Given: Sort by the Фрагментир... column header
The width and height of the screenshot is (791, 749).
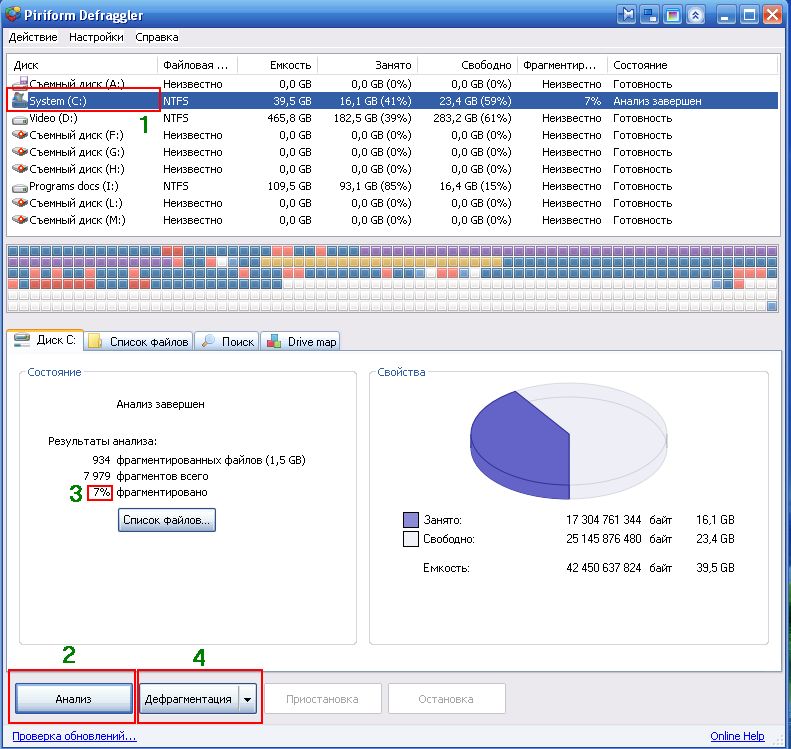Looking at the screenshot, I should pos(562,65).
